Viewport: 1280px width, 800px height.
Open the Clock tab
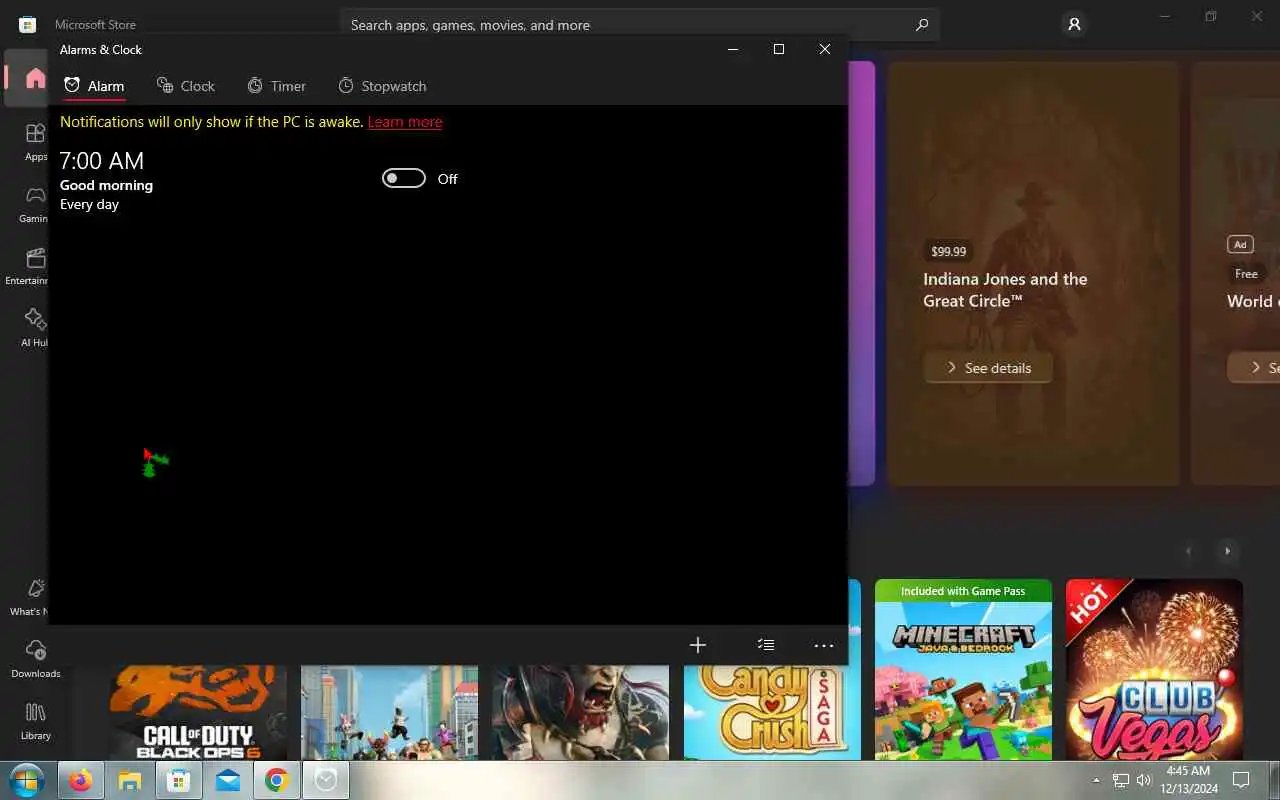pos(186,86)
